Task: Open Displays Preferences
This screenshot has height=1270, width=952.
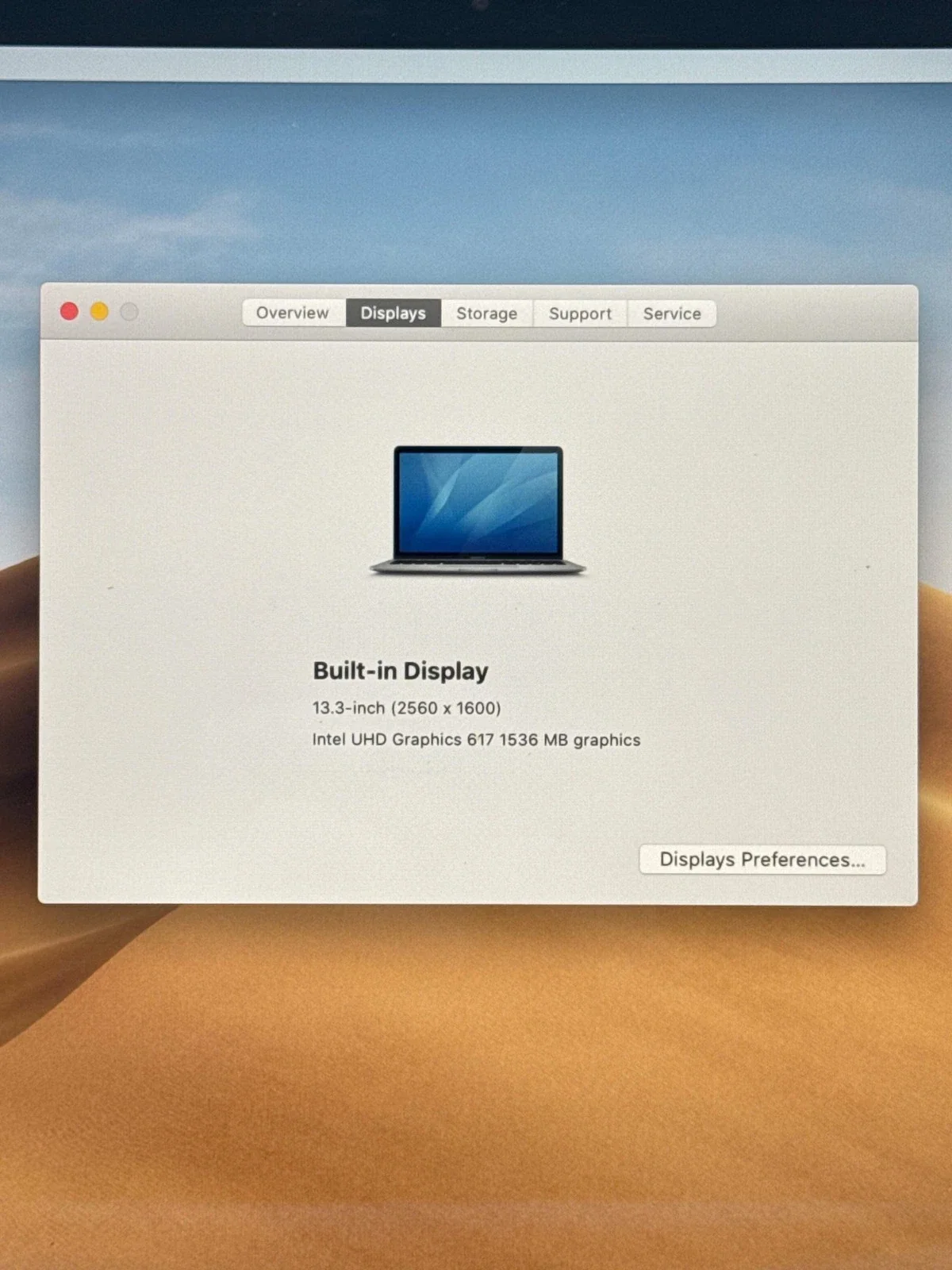Action: (x=762, y=860)
